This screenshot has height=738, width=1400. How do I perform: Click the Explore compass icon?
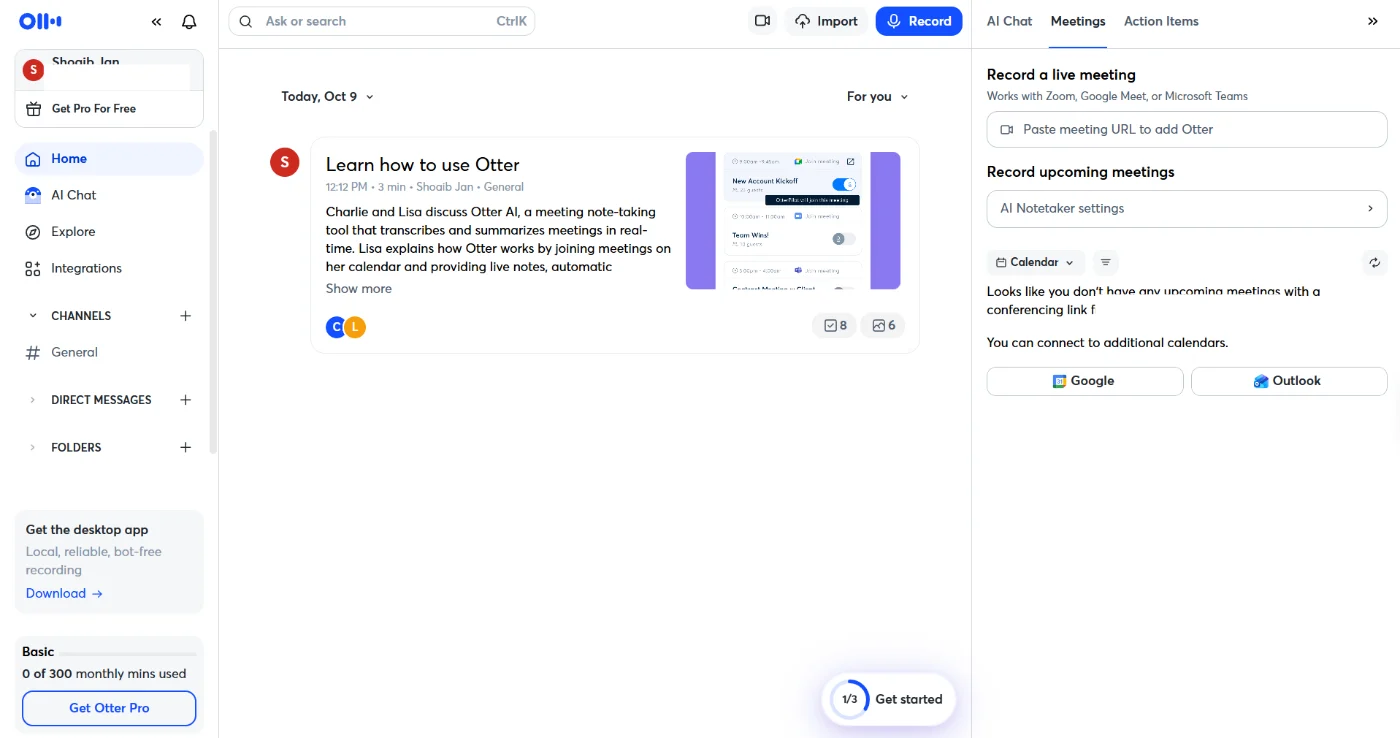pos(33,232)
